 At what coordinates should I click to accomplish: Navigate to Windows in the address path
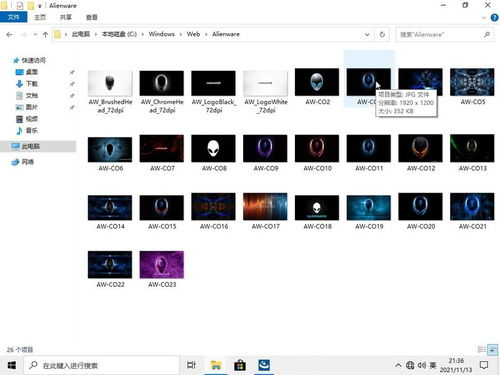point(162,34)
